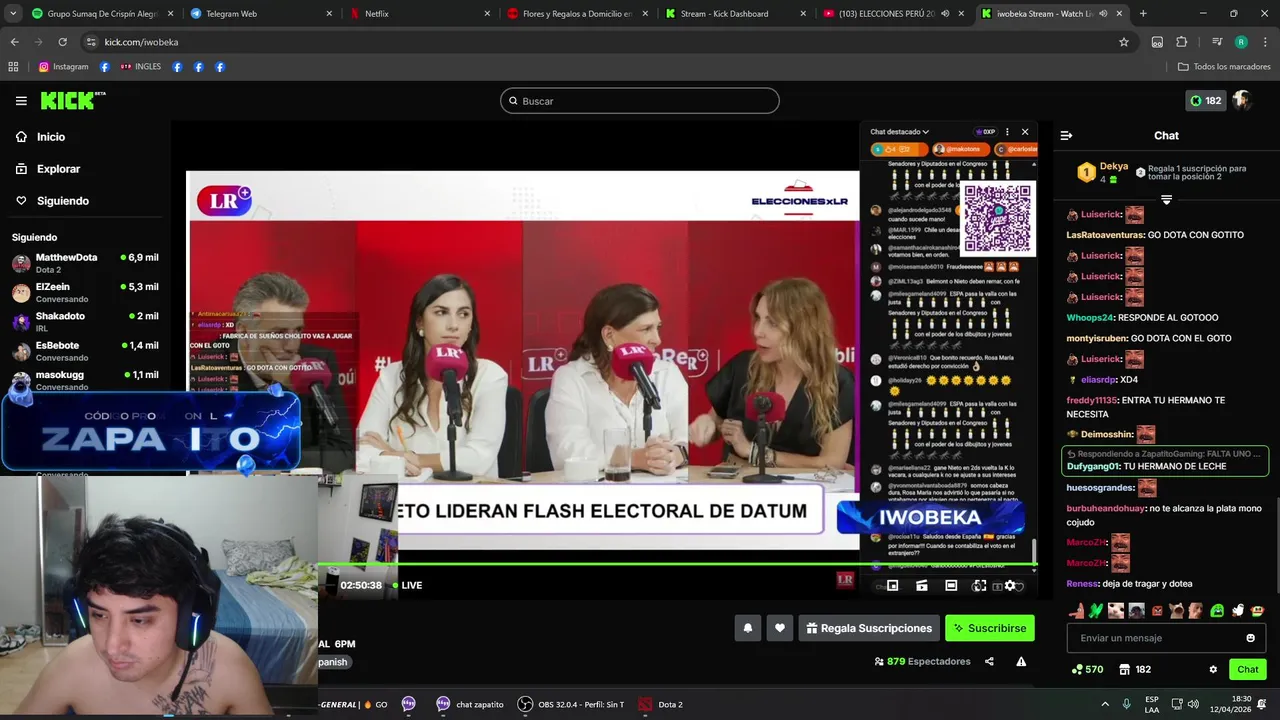1280x720 pixels.
Task: Show hidden system tray icons
Action: click(x=1104, y=704)
